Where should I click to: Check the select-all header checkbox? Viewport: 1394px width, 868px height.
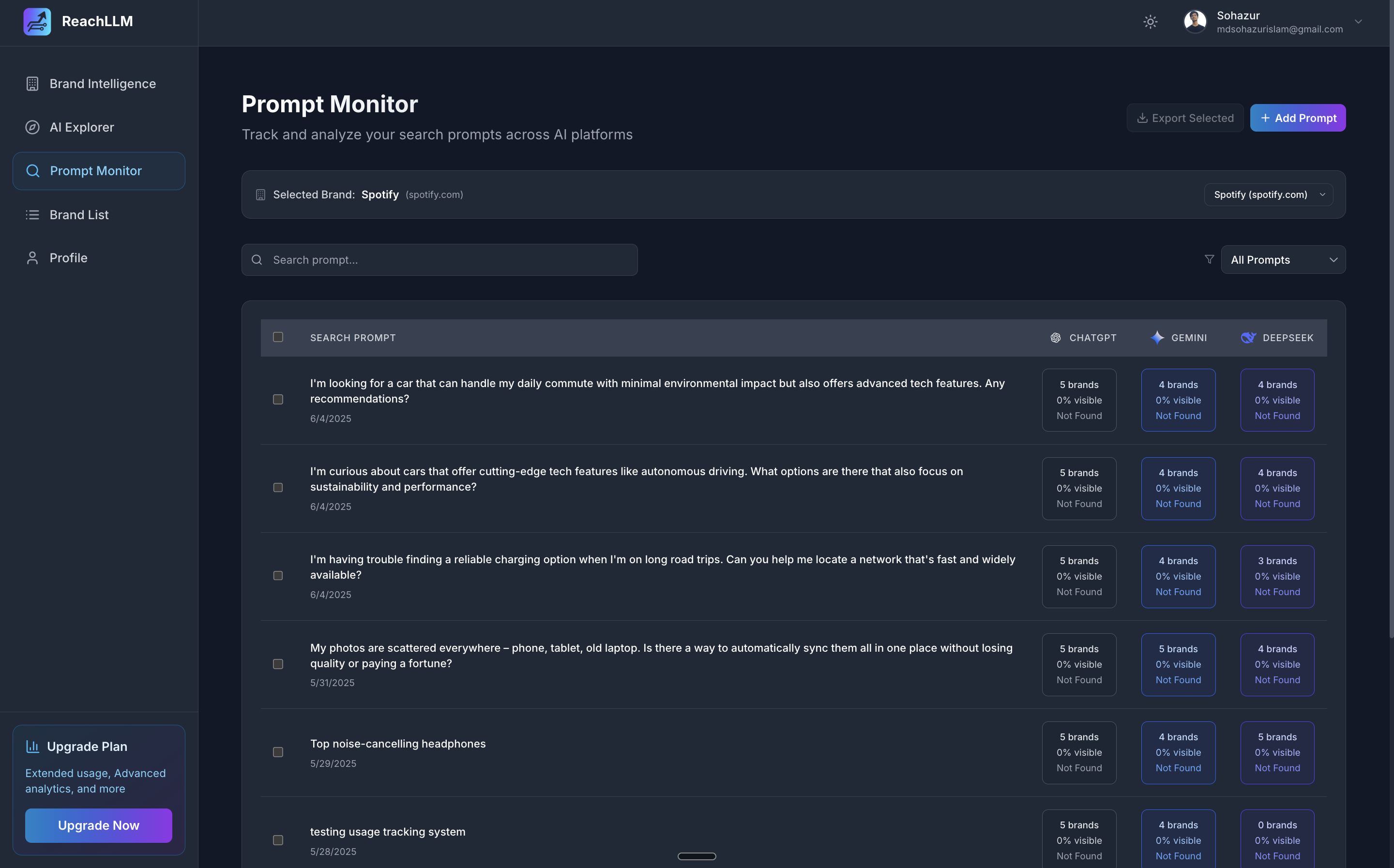point(278,337)
